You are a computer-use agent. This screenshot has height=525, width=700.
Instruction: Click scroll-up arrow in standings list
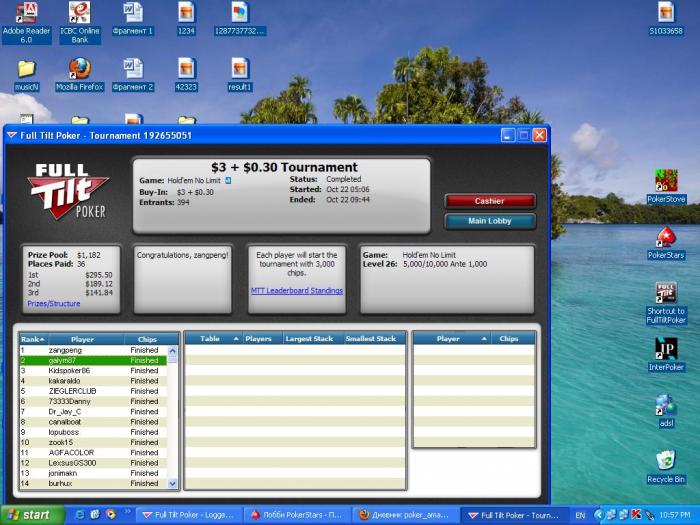tap(172, 350)
